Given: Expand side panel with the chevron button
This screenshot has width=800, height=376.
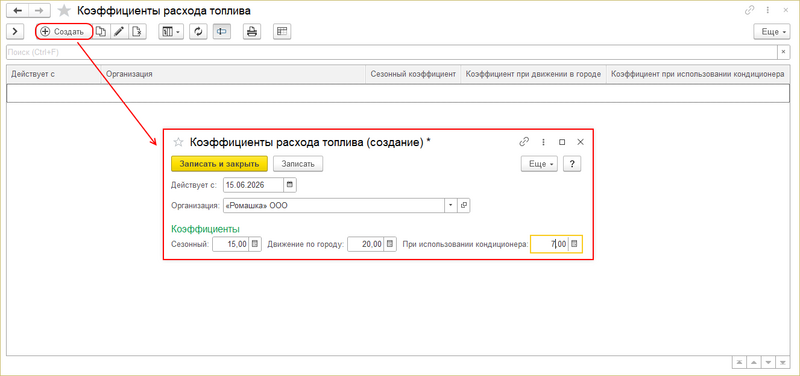Looking at the screenshot, I should tap(15, 32).
